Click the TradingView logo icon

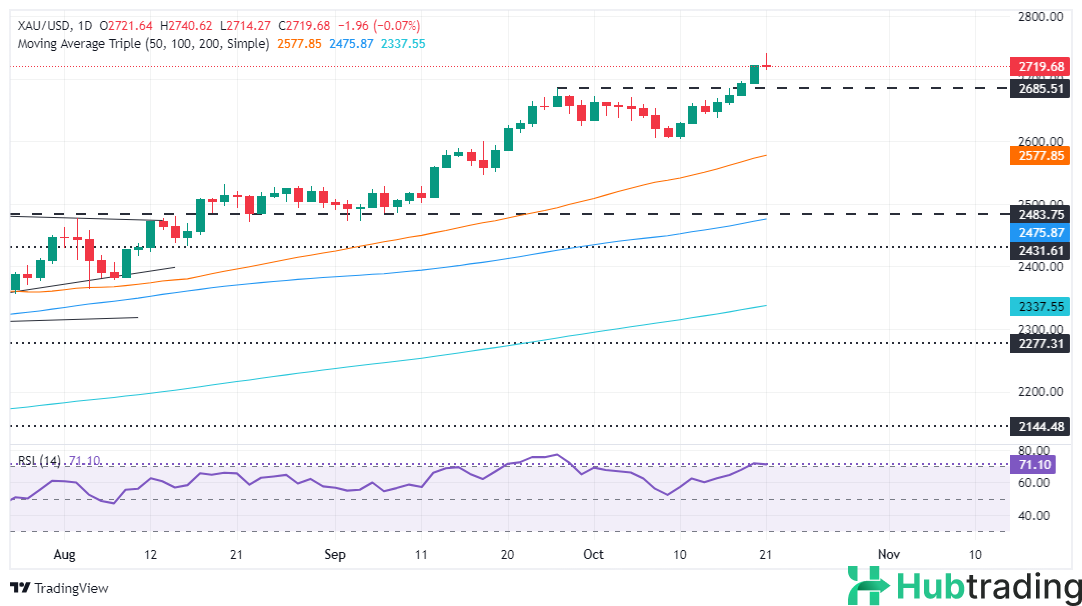pos(20,588)
